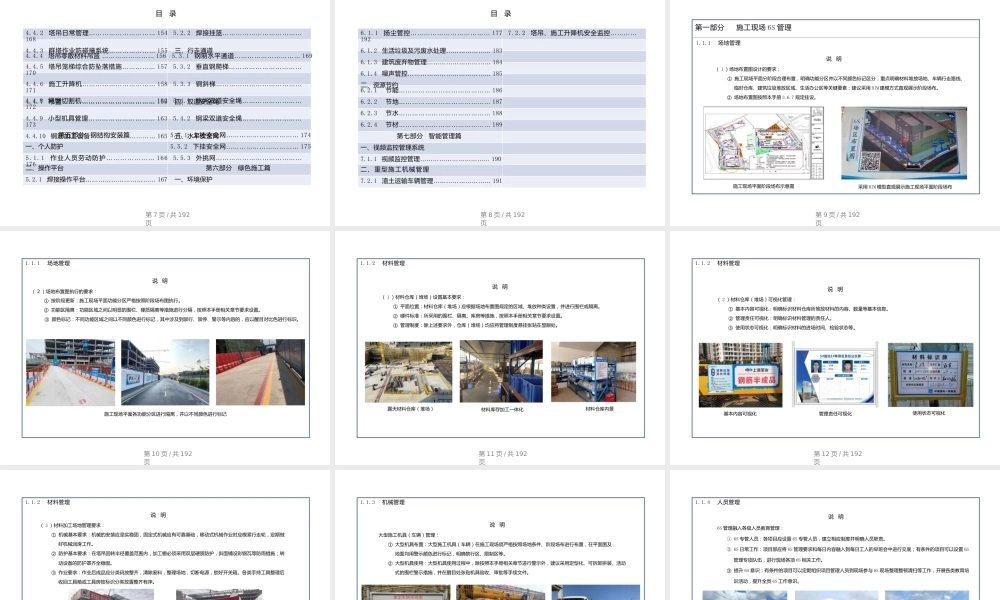Screen dimensions: 1000x600
Task: Click the red-yellow striped walkway photo on page 10
Action: (260, 372)
